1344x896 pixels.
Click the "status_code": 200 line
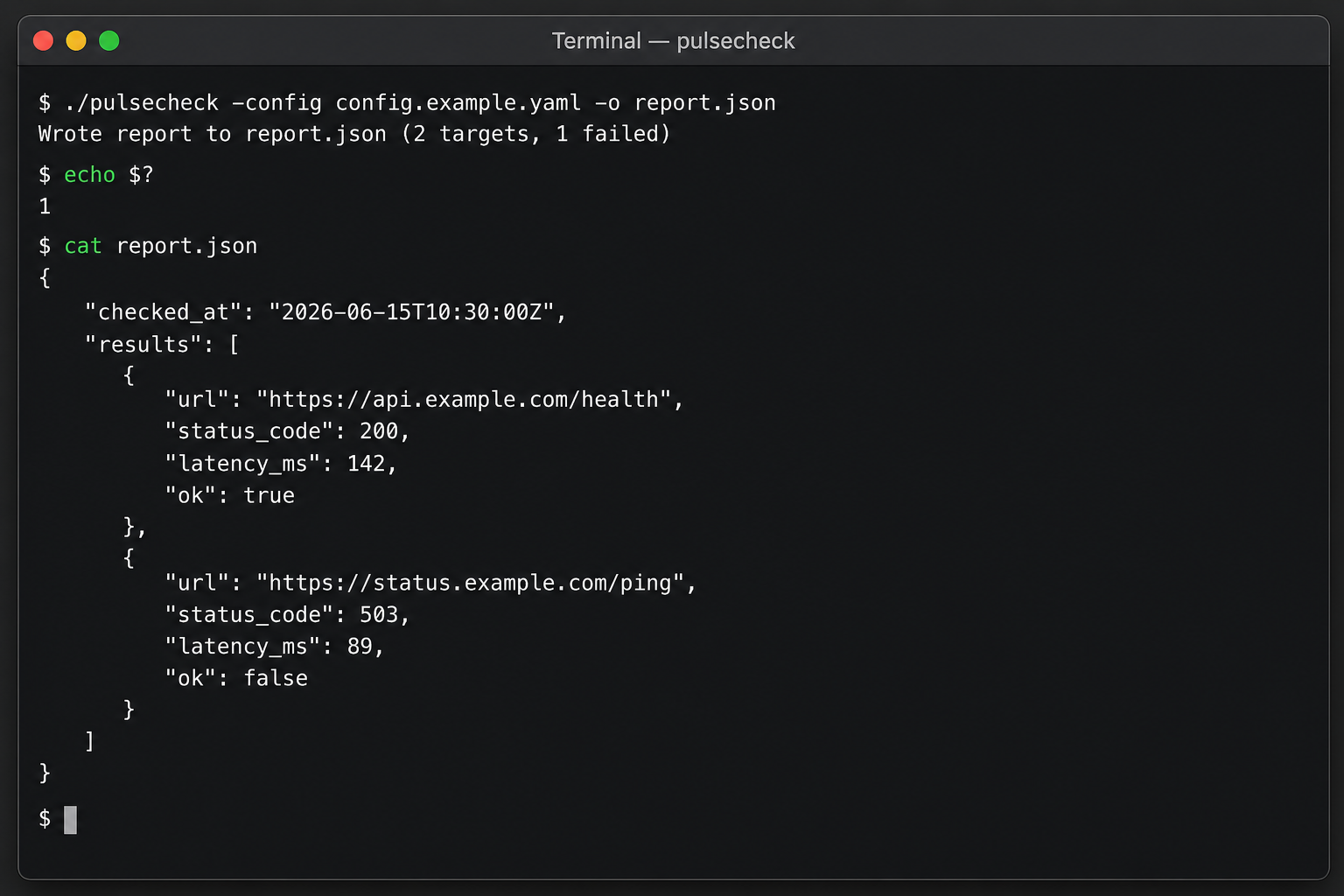(x=287, y=431)
